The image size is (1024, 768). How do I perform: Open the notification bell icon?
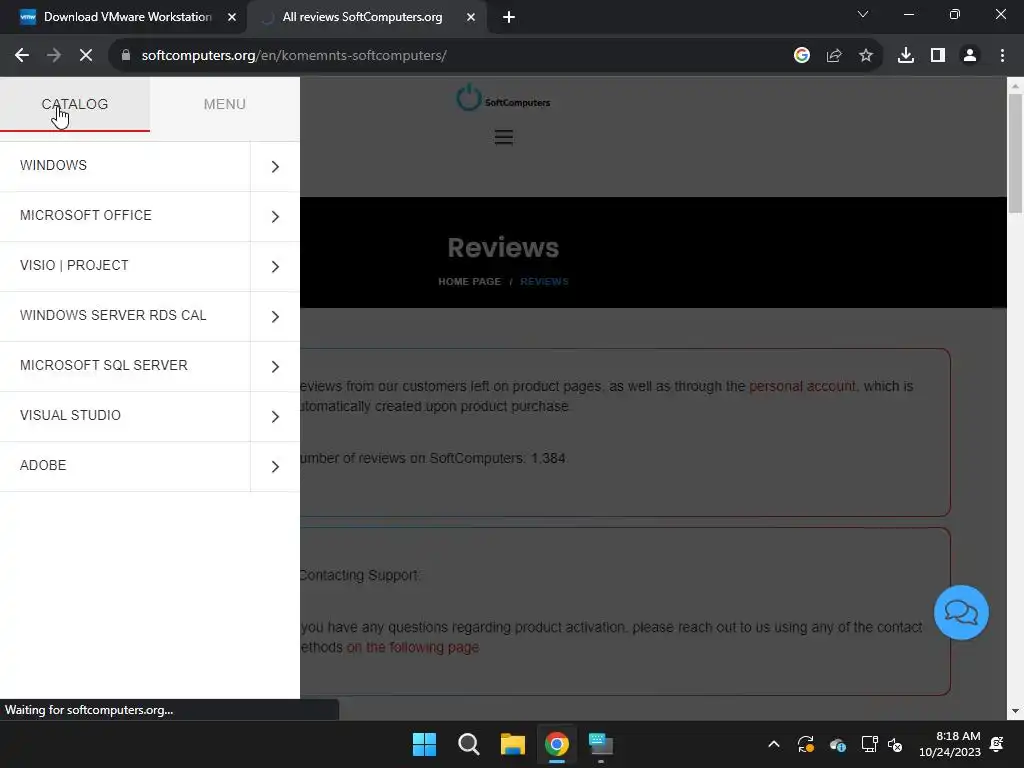coord(997,744)
